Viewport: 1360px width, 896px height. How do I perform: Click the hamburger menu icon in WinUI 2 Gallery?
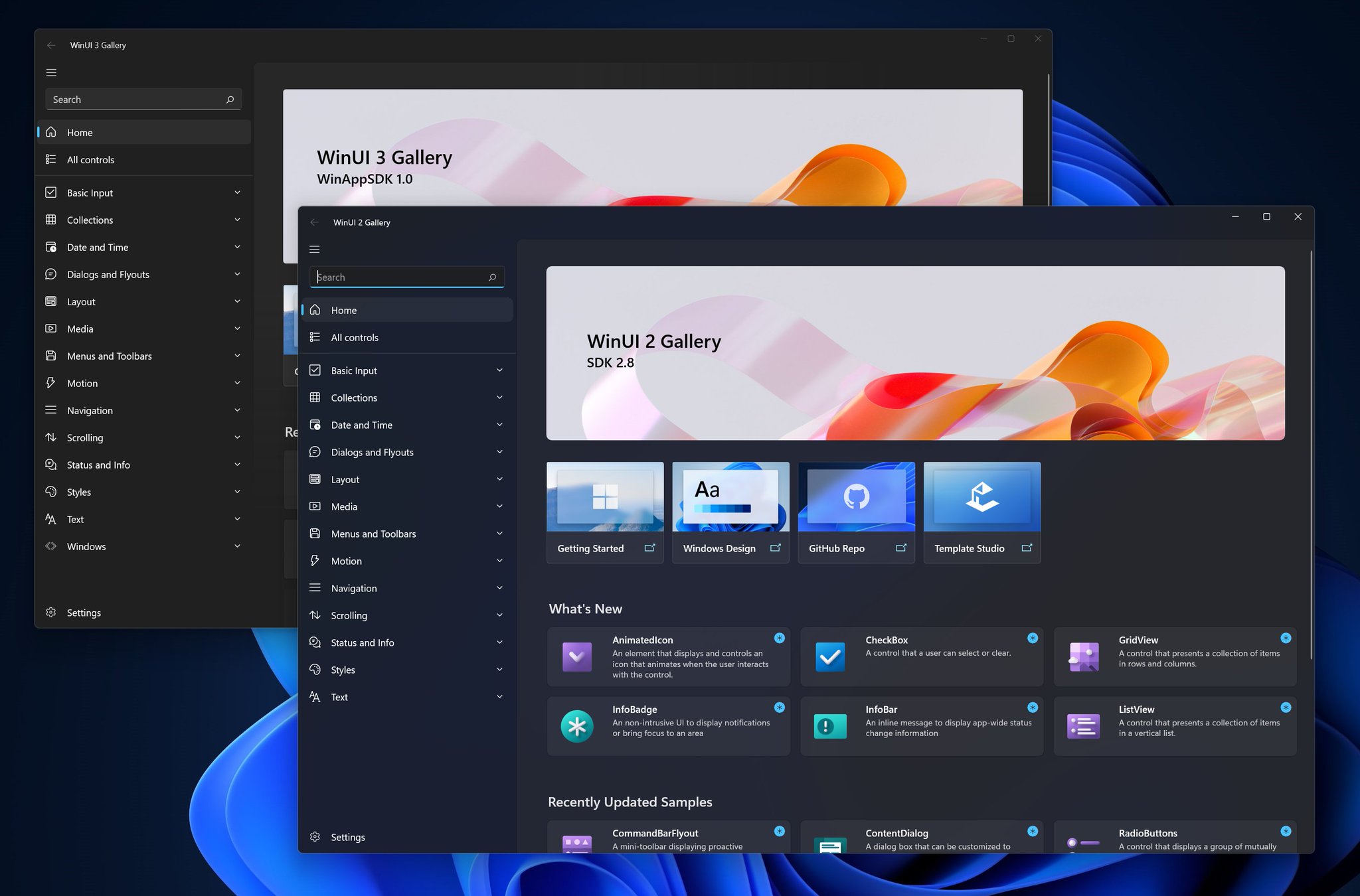[x=315, y=250]
